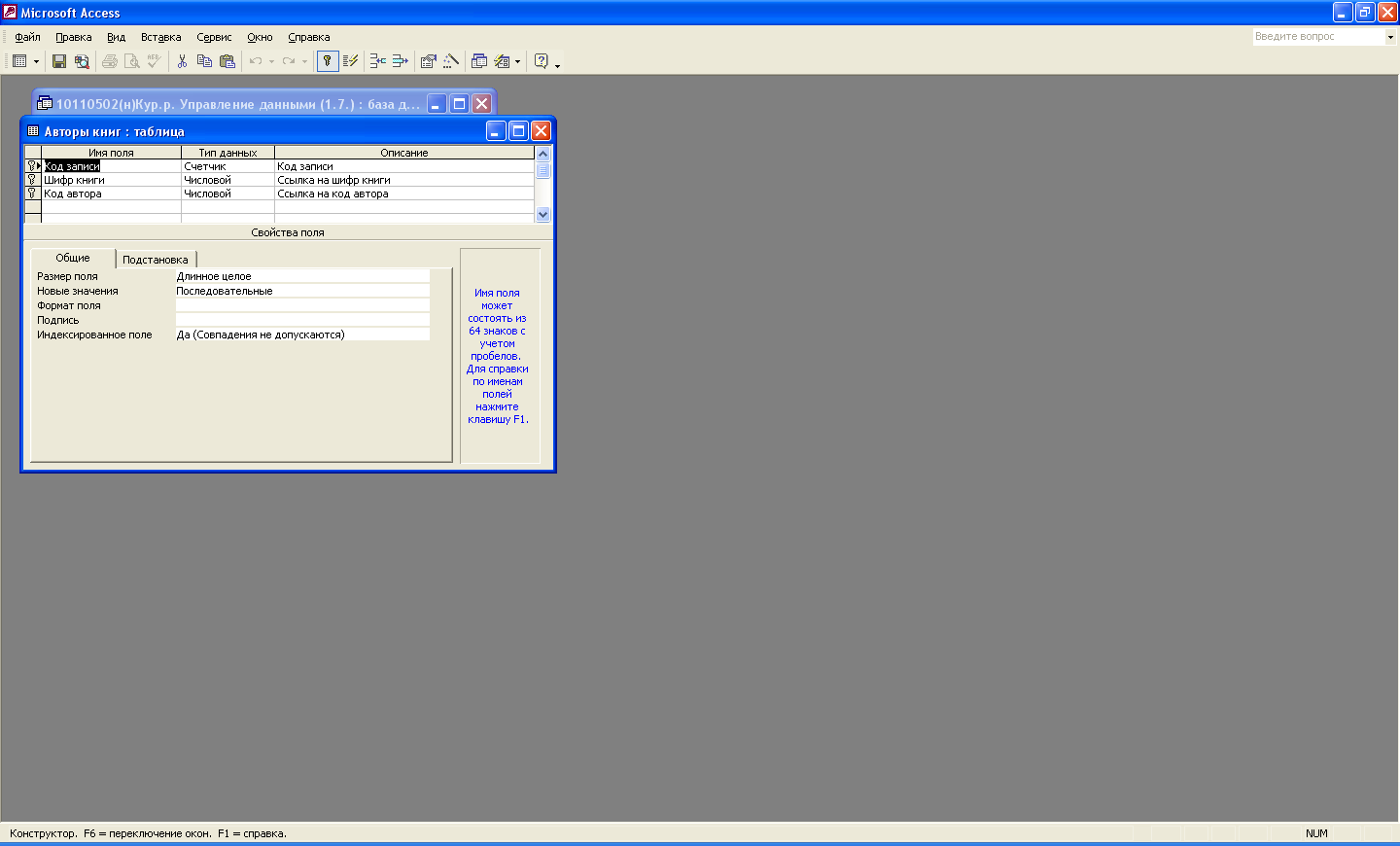The width and height of the screenshot is (1400, 846).
Task: Open the dropdown of the Введите вопрос box
Action: (x=1390, y=37)
